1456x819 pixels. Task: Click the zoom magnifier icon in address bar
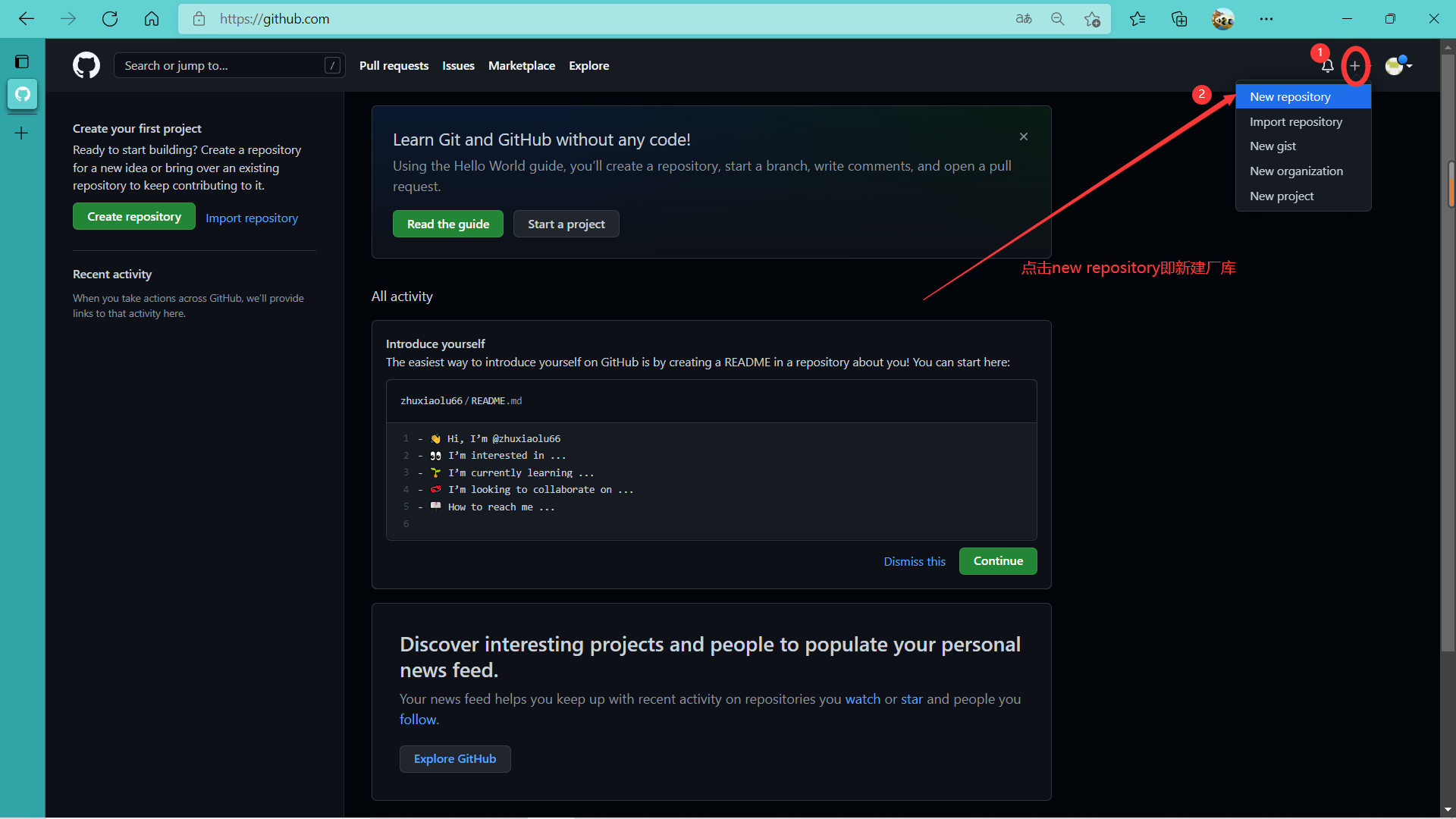(x=1058, y=19)
